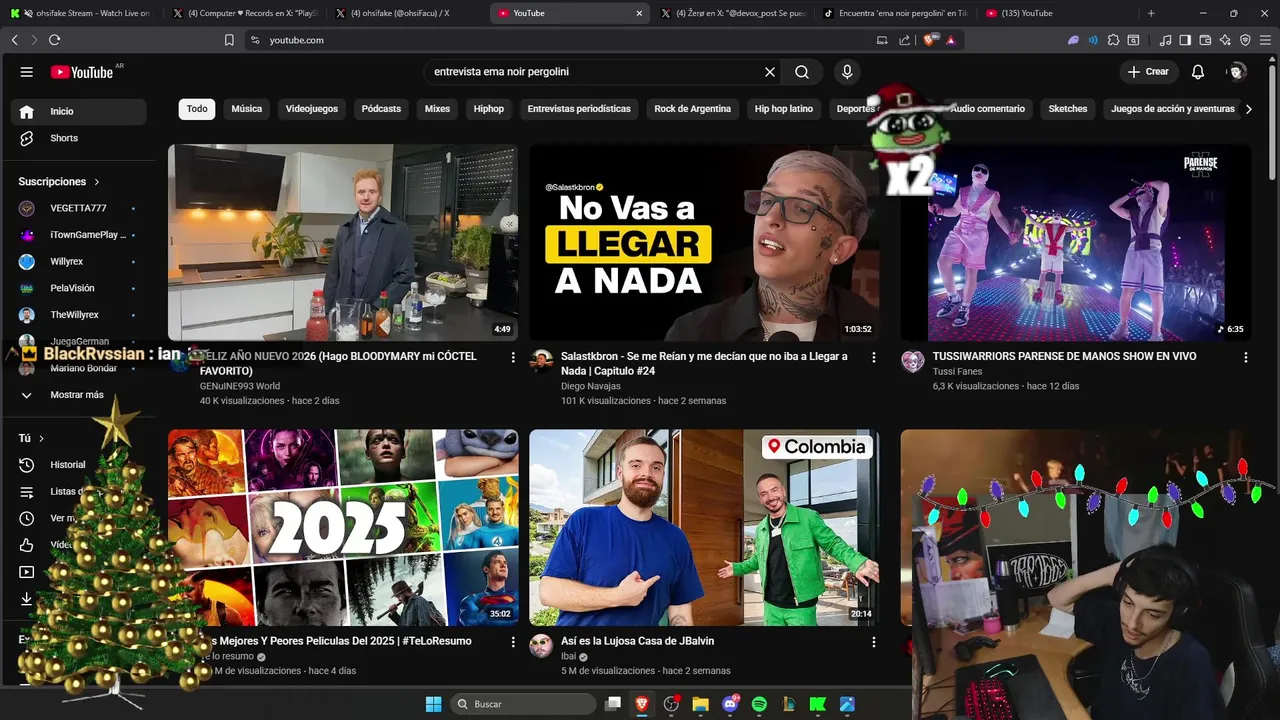Open the Diego Navajas channel link
The width and height of the screenshot is (1280, 720).
[x=591, y=386]
